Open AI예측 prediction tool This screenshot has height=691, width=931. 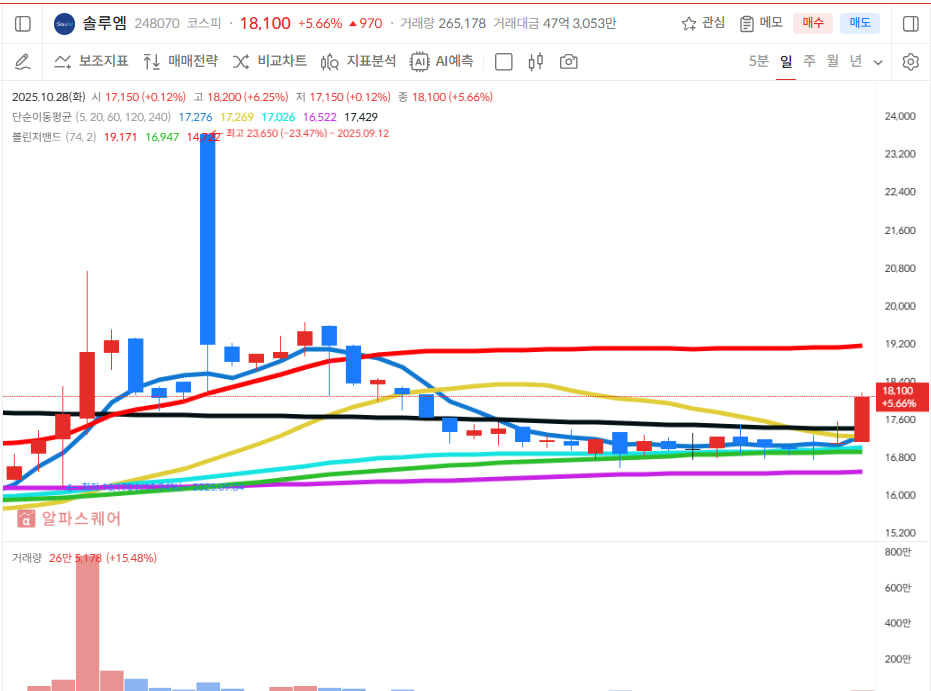coord(442,62)
